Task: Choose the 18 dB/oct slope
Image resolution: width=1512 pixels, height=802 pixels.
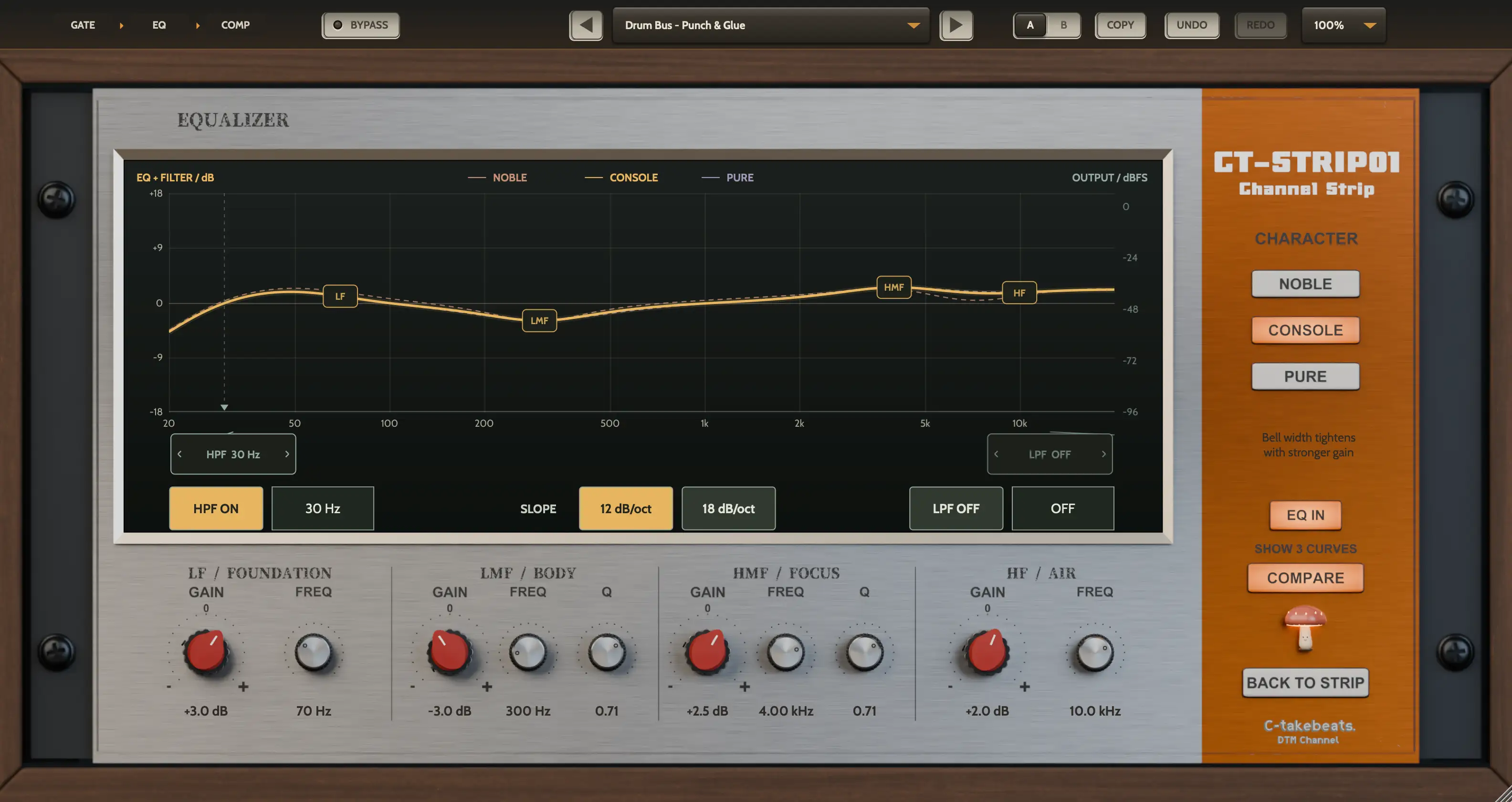Action: tap(728, 508)
